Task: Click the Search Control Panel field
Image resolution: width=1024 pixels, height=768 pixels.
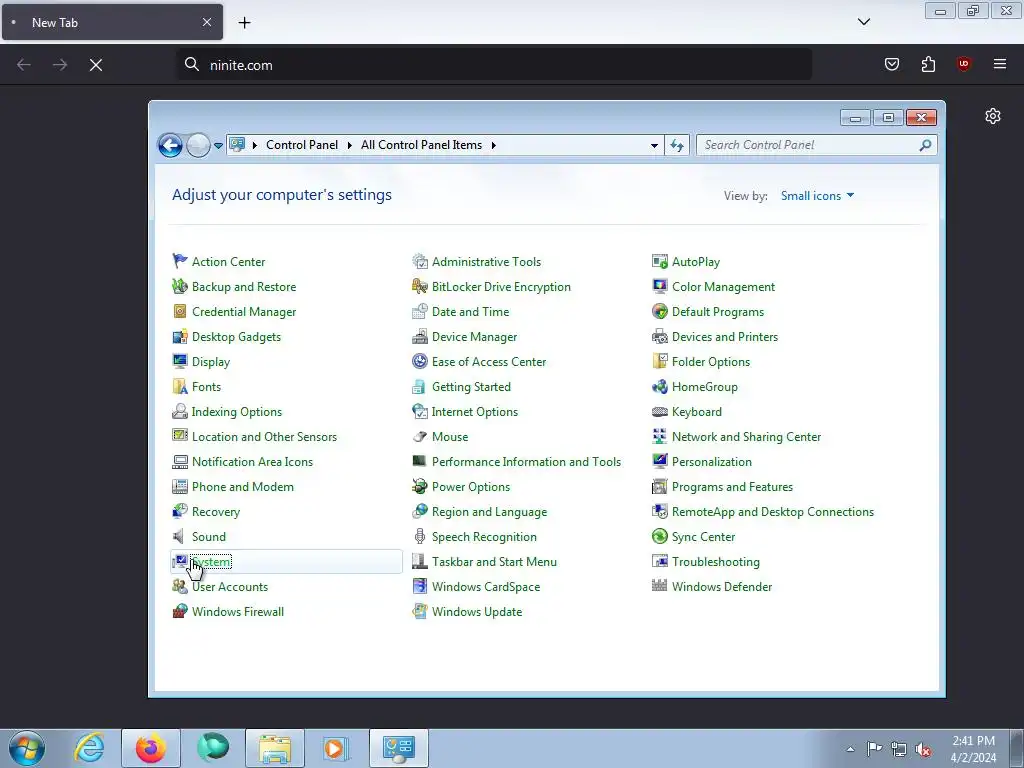Action: (x=816, y=145)
